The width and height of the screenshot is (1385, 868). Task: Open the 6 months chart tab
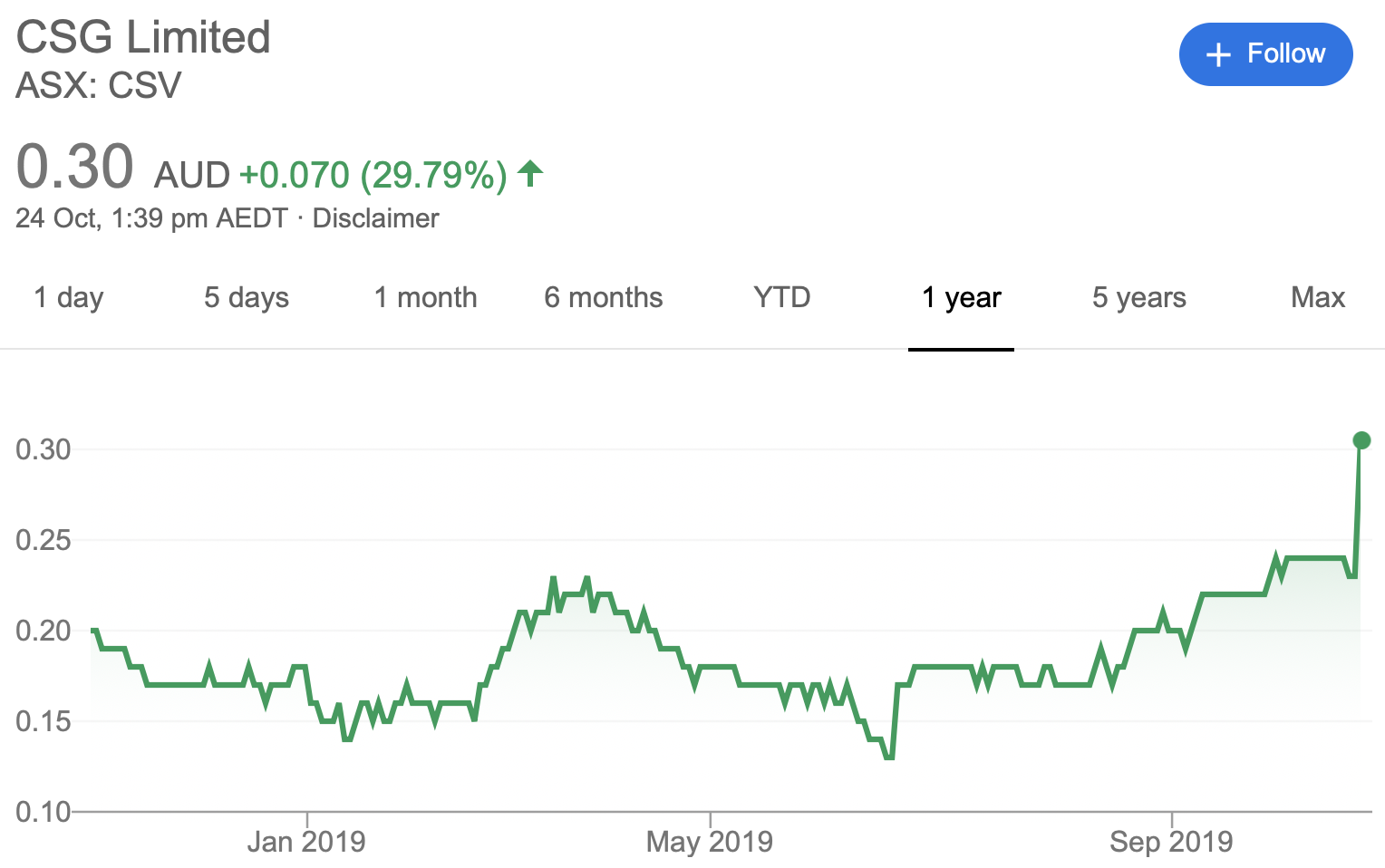(604, 297)
